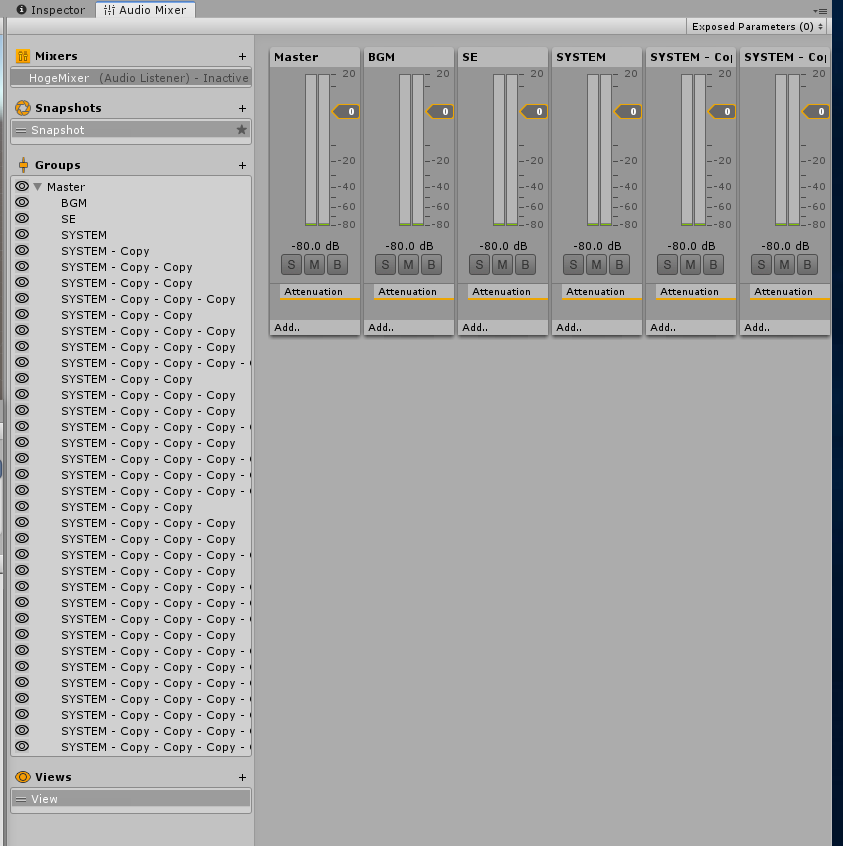Bypass effects on the SE channel

(x=525, y=265)
